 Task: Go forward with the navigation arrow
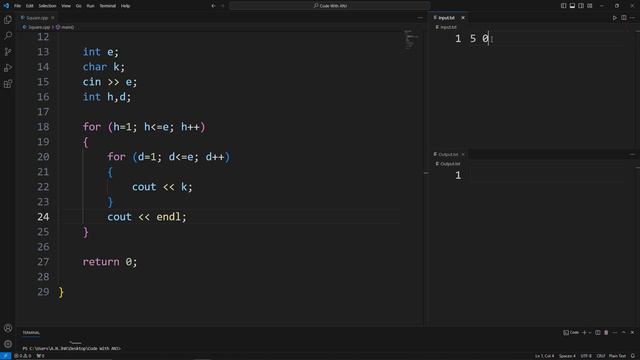coord(223,6)
